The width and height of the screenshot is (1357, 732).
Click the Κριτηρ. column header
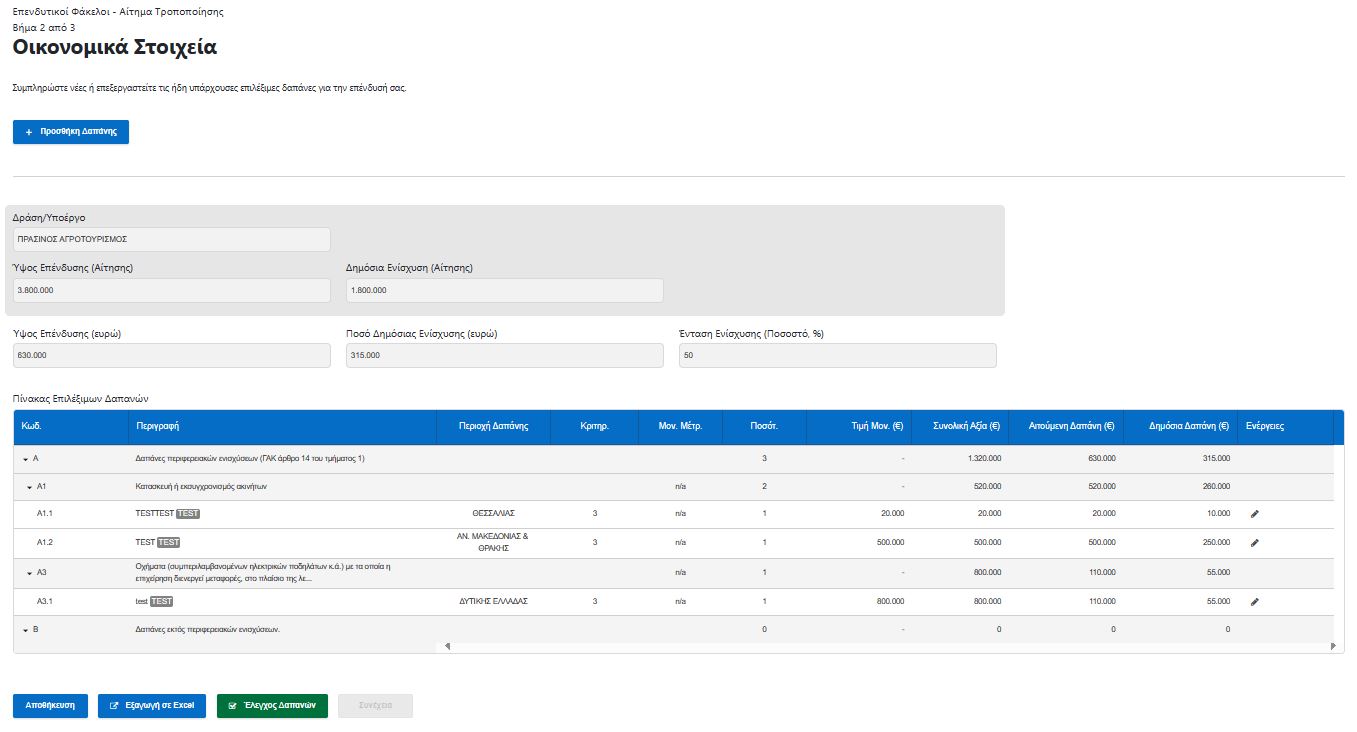pos(594,426)
